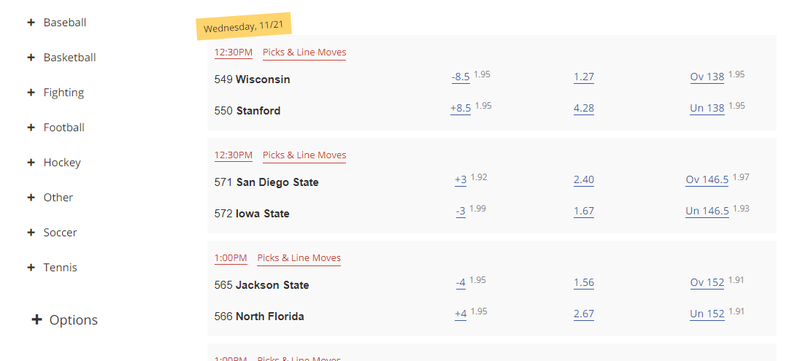The image size is (800, 361).
Task: Select Wisconsin -8.5 spread
Action: (461, 77)
